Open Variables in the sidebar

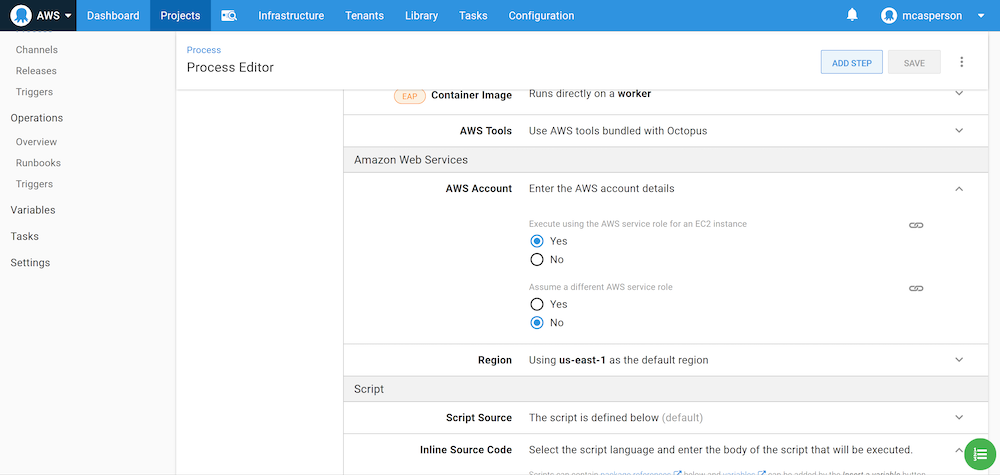[x=33, y=210]
